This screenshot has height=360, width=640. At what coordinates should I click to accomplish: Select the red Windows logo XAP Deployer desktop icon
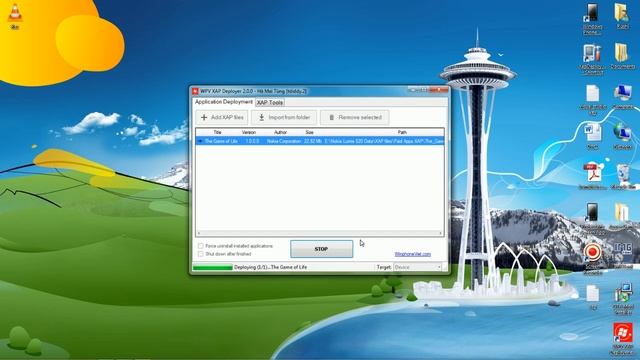pyautogui.click(x=623, y=338)
